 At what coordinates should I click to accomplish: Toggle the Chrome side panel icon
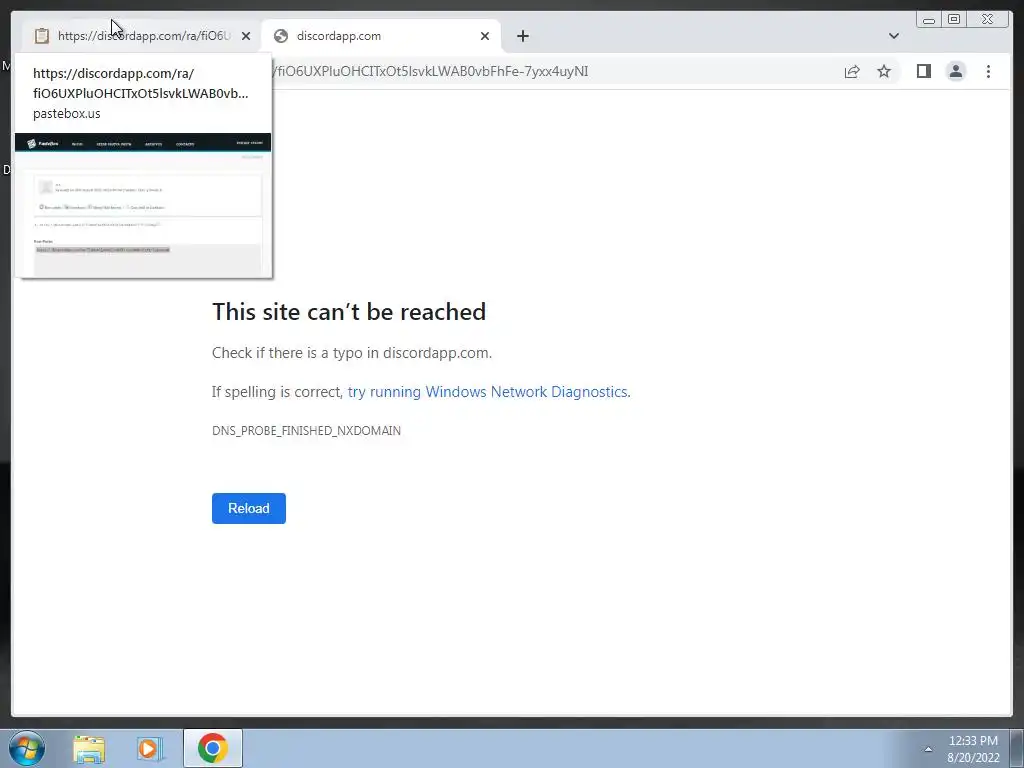tap(923, 71)
